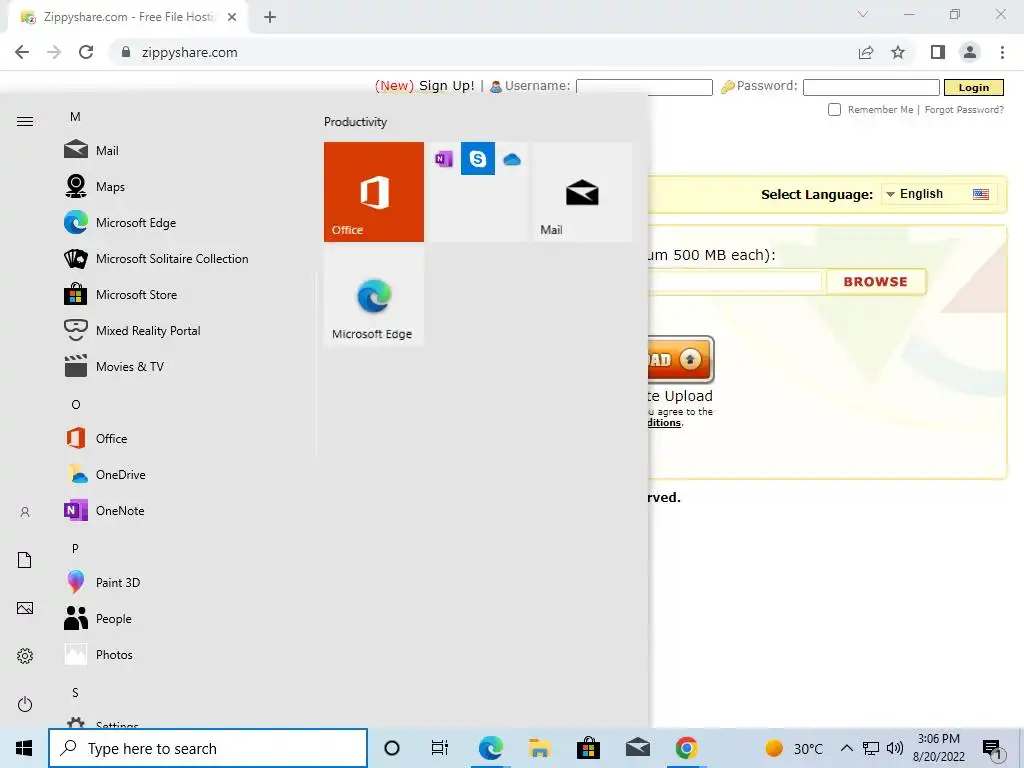
Task: Open the Select Language dropdown
Action: coord(938,194)
